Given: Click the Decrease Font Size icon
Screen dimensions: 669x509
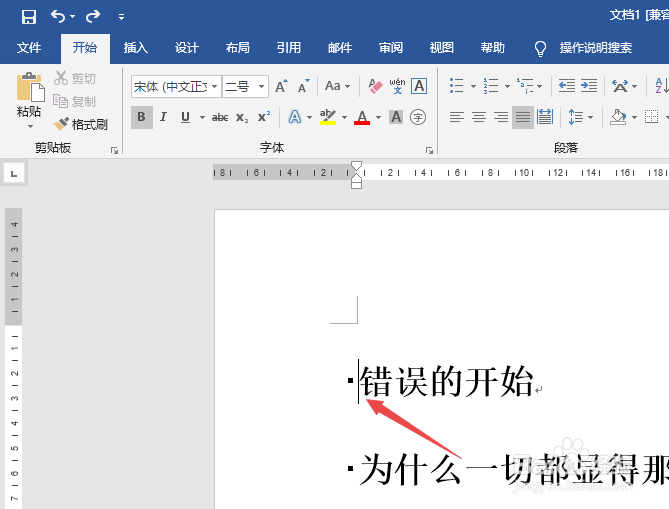Looking at the screenshot, I should coord(303,86).
